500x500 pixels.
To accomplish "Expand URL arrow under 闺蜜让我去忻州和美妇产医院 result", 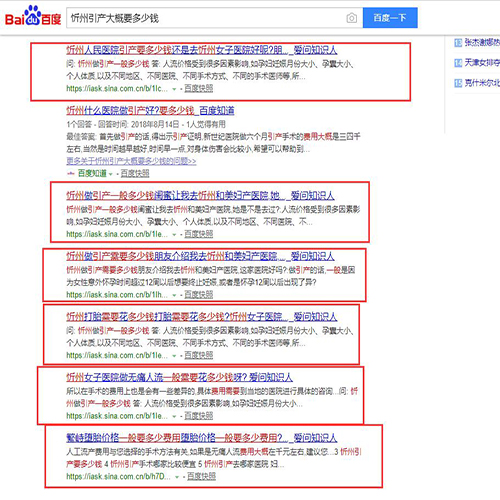I will pyautogui.click(x=174, y=235).
